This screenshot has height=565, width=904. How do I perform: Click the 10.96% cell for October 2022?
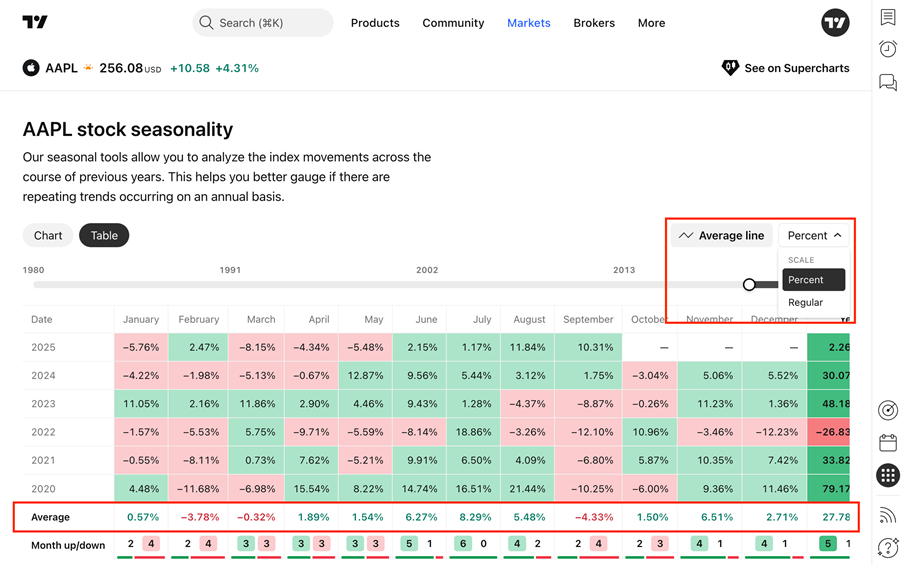[650, 432]
